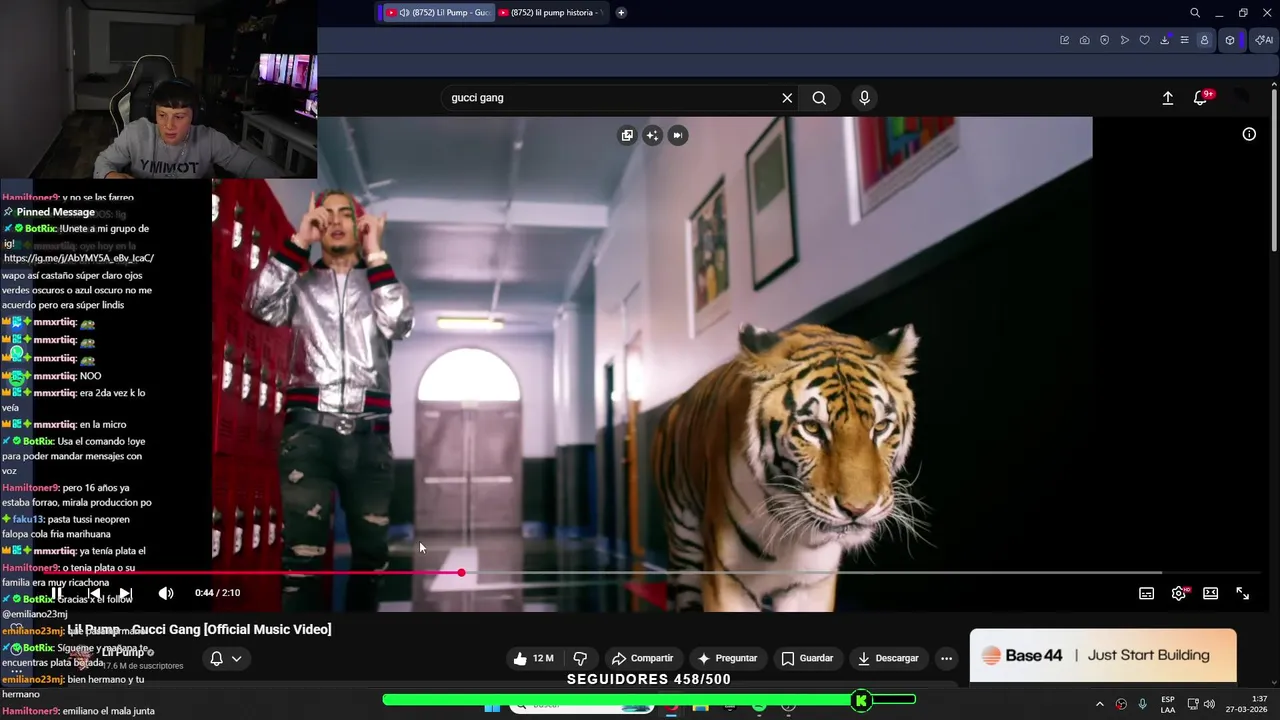Open the taskbar volume speaker icon
Viewport: 1280px width, 720px height.
coord(1209,704)
